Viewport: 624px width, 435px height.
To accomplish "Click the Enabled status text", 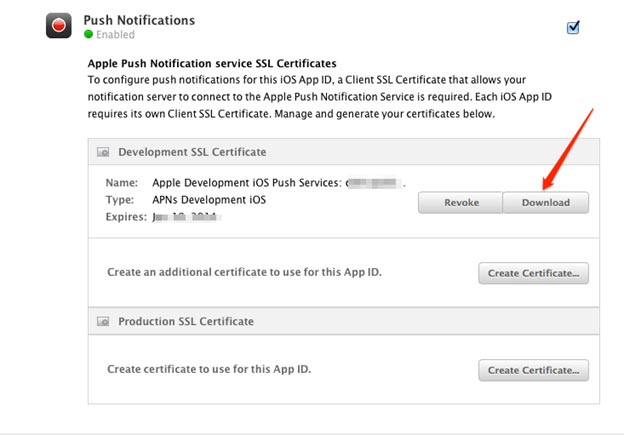I will (115, 35).
